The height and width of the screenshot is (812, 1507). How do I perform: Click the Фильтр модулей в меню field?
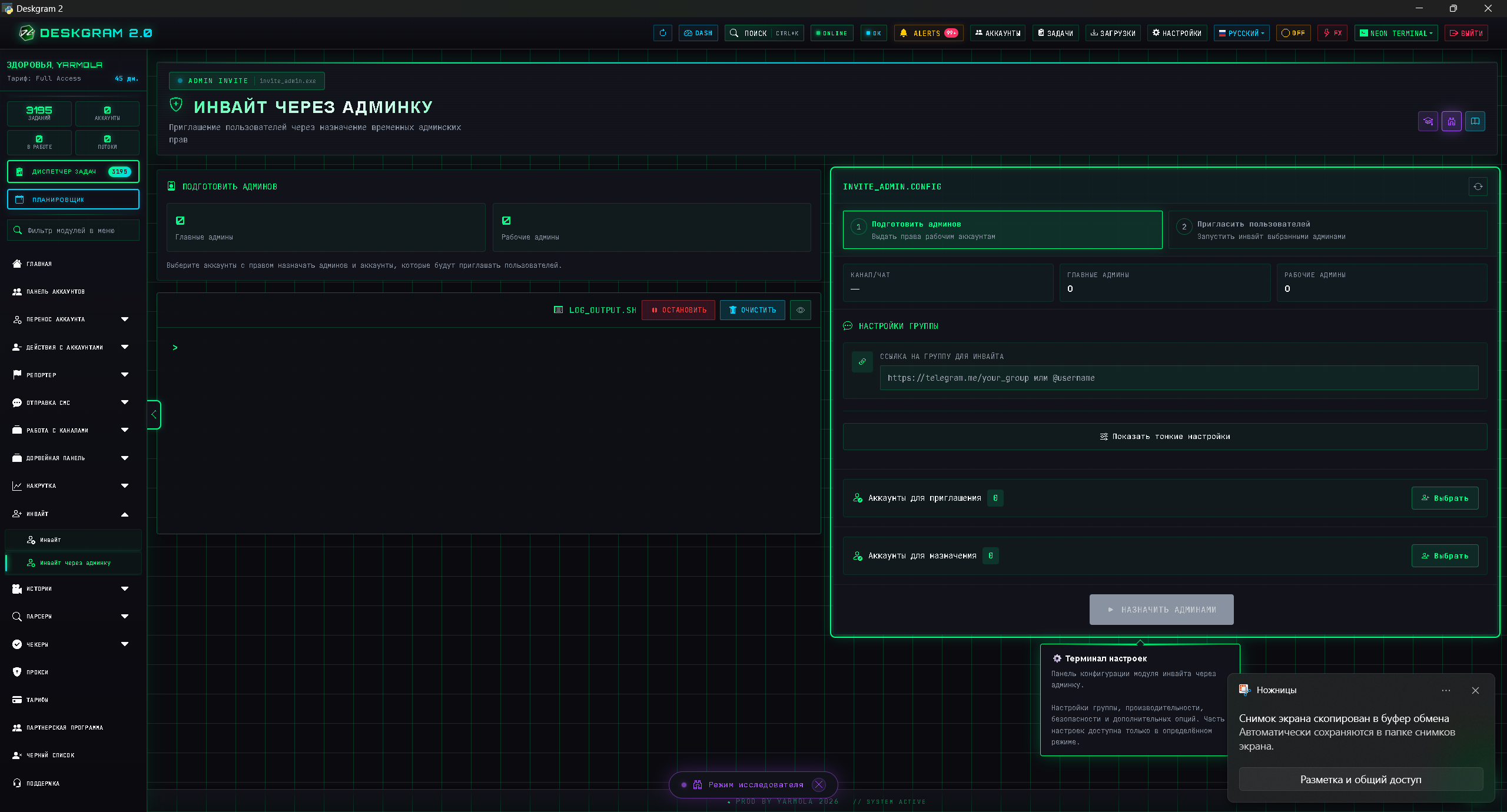pos(73,230)
